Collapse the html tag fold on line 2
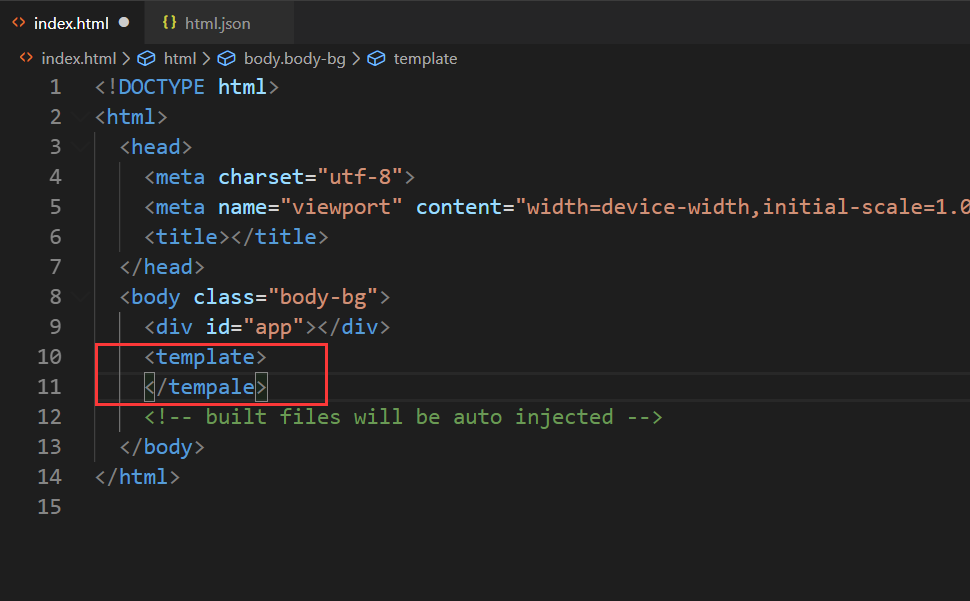 [x=79, y=116]
